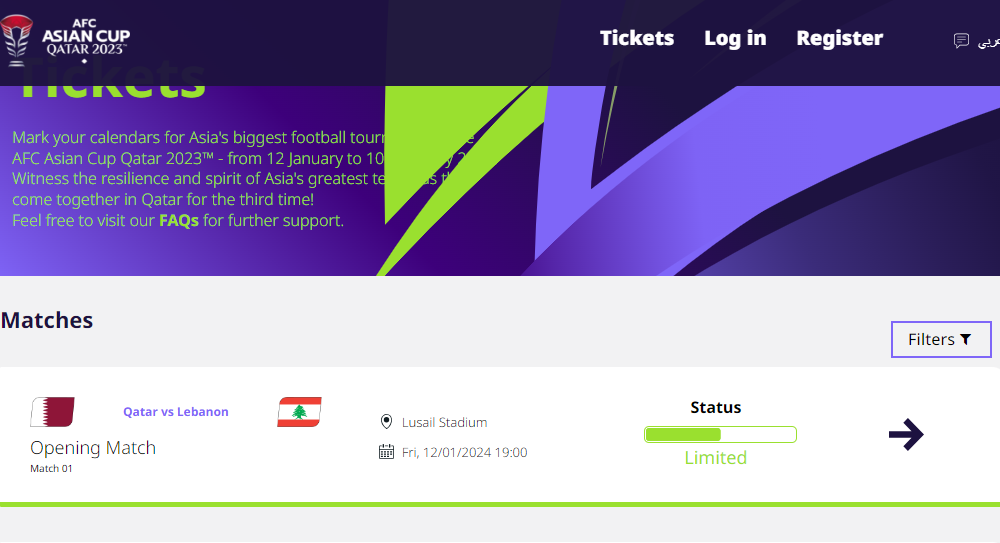Click the Lusail Stadium venue text

pyautogui.click(x=445, y=422)
